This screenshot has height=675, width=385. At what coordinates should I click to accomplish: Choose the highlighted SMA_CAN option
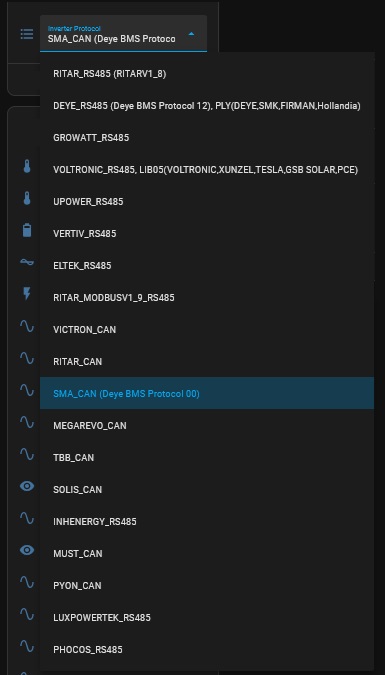click(x=207, y=393)
